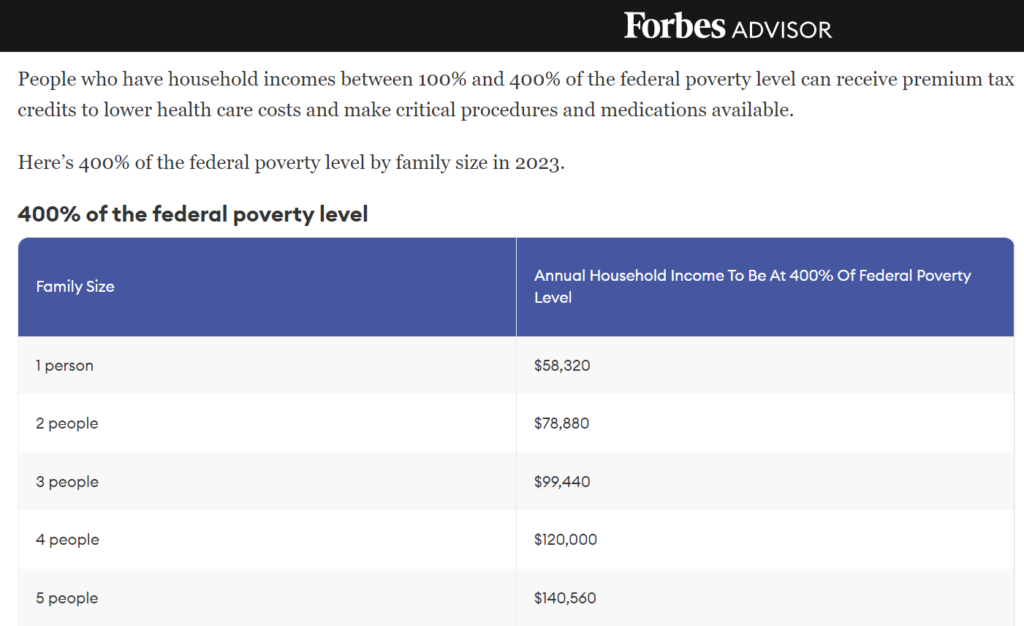Select the $78,880 income cell
Screen dimensions: 1024x626
click(562, 424)
